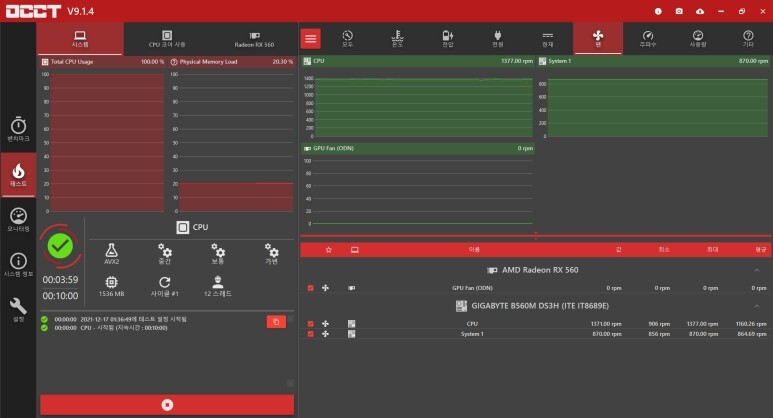Open System Info in the sidebar

pos(18,264)
